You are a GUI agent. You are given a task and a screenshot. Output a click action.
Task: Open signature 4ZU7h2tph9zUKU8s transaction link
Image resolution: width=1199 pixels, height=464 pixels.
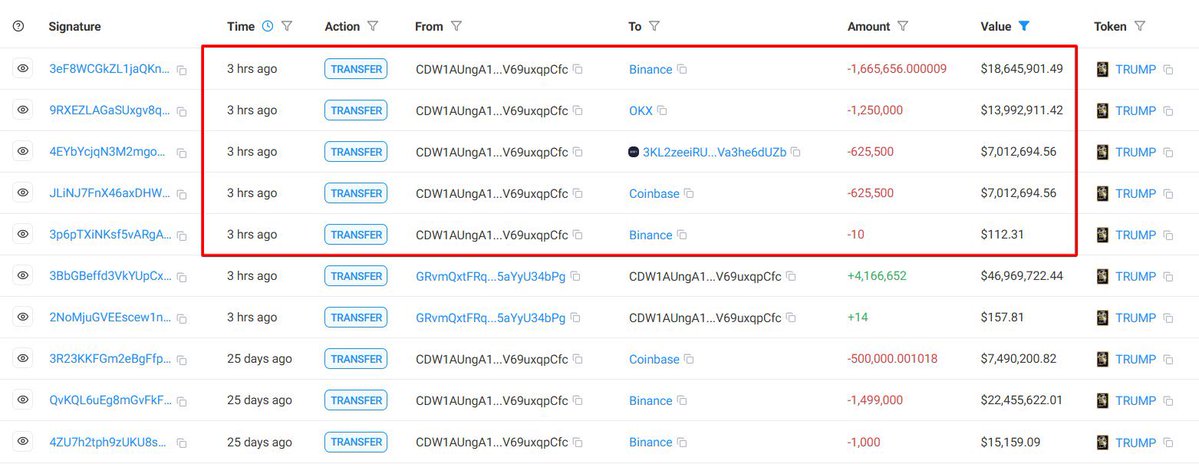tap(108, 442)
